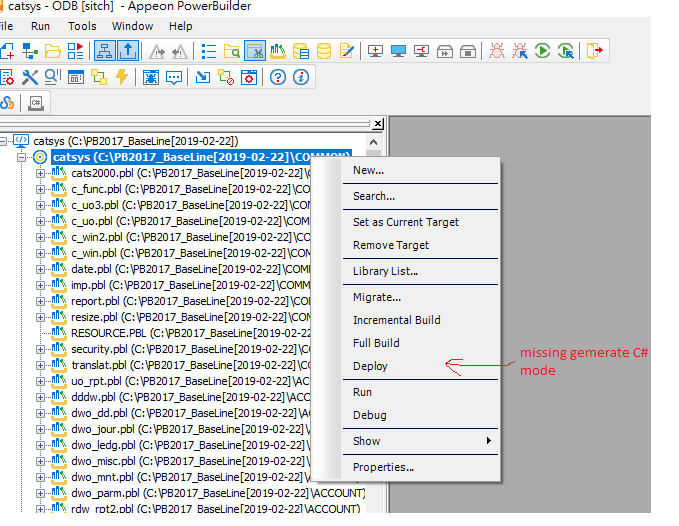Image resolution: width=679 pixels, height=526 pixels.
Task: Click the lightning bolt toolbar icon
Action: [x=122, y=77]
